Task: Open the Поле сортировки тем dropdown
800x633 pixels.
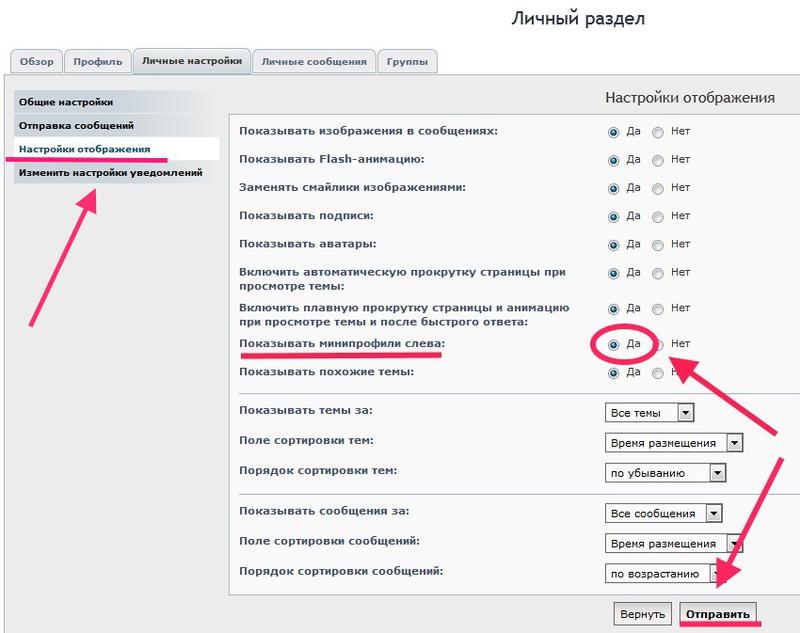Action: [673, 443]
